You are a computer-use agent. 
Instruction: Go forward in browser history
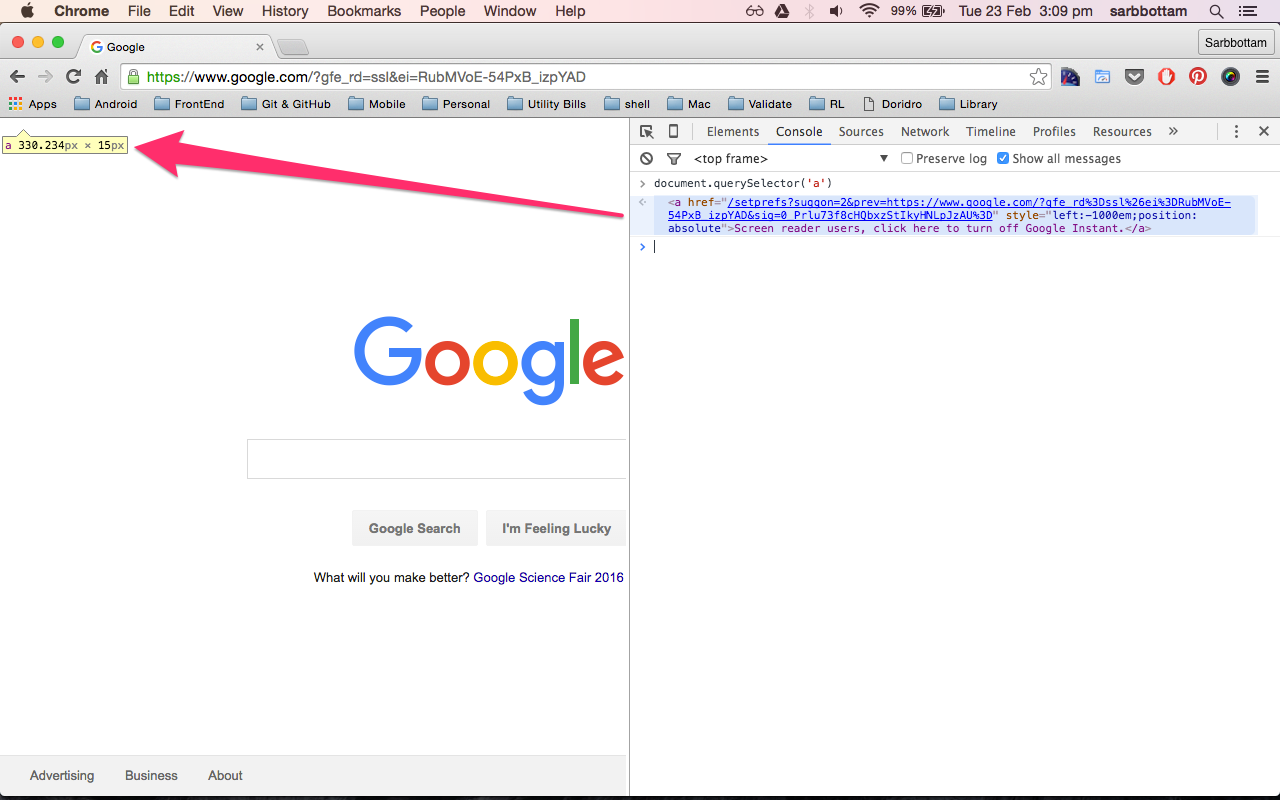tap(45, 77)
